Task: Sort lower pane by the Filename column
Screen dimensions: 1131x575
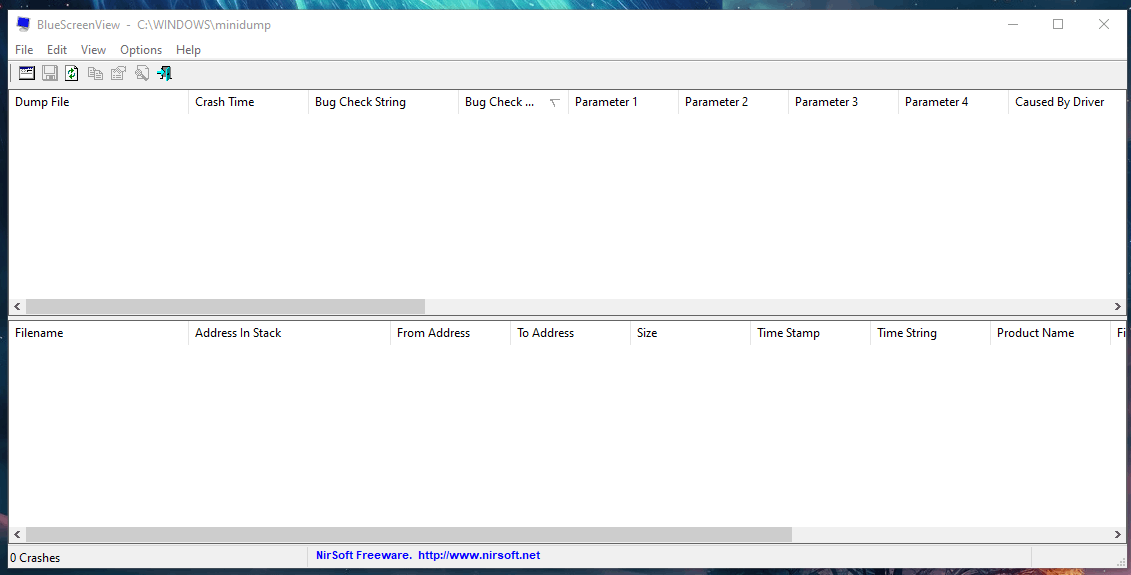Action: pyautogui.click(x=98, y=333)
